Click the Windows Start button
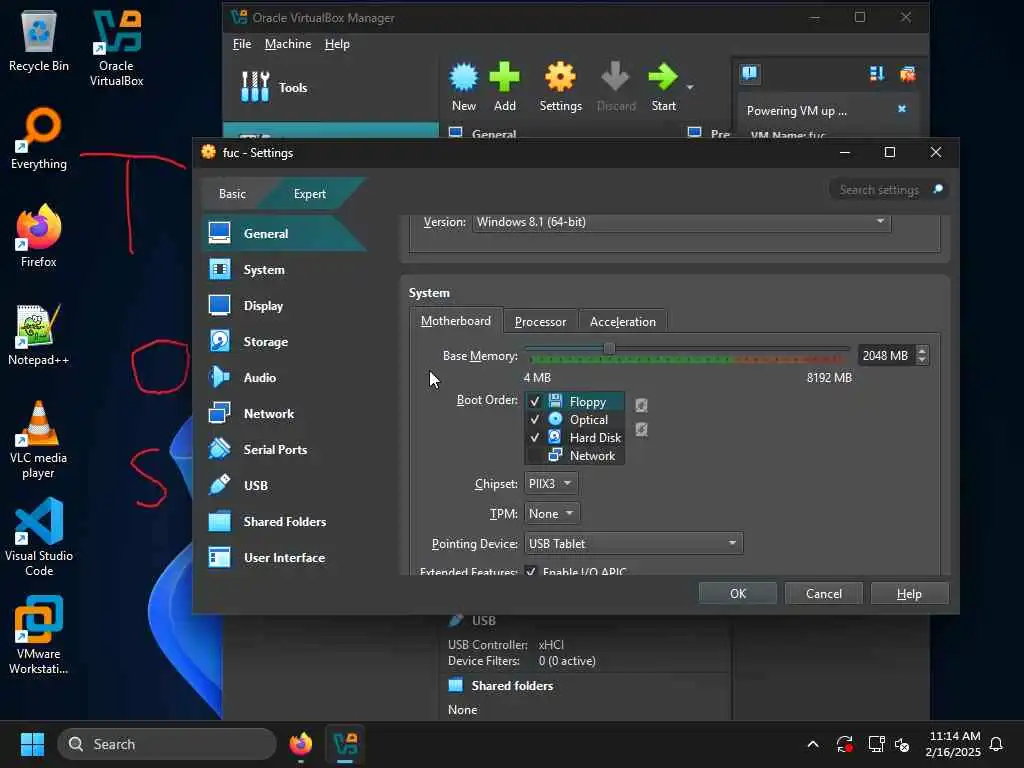This screenshot has height=768, width=1024. (32, 744)
